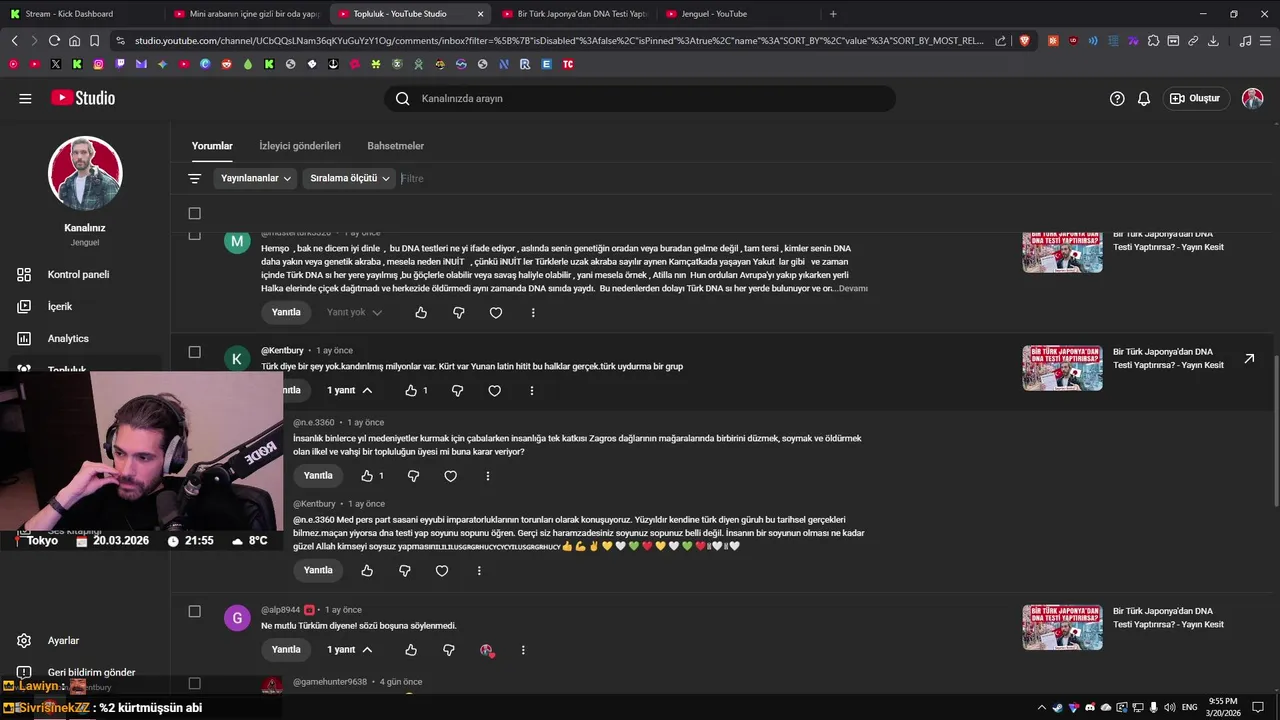Open the browser extensions puzzle icon
This screenshot has width=1280, height=720.
(x=1153, y=41)
